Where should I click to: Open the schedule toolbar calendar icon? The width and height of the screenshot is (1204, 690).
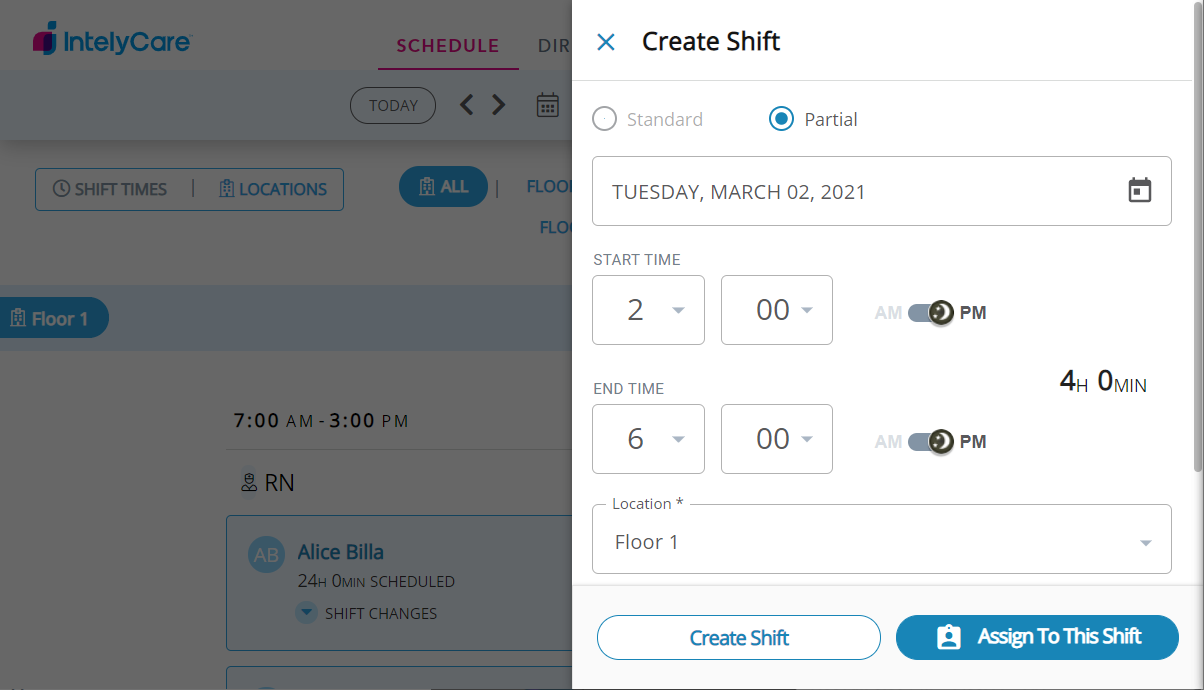pos(547,105)
